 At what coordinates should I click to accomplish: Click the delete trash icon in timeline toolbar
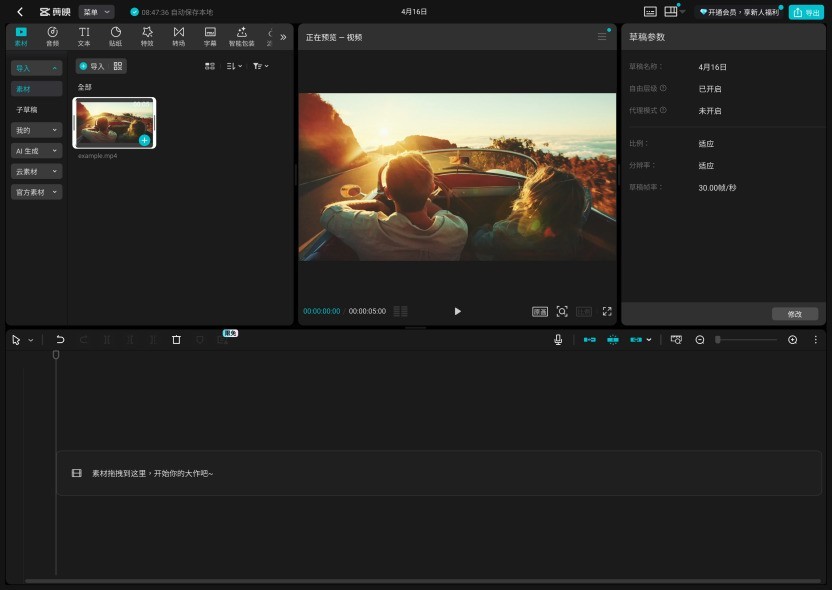(x=176, y=340)
